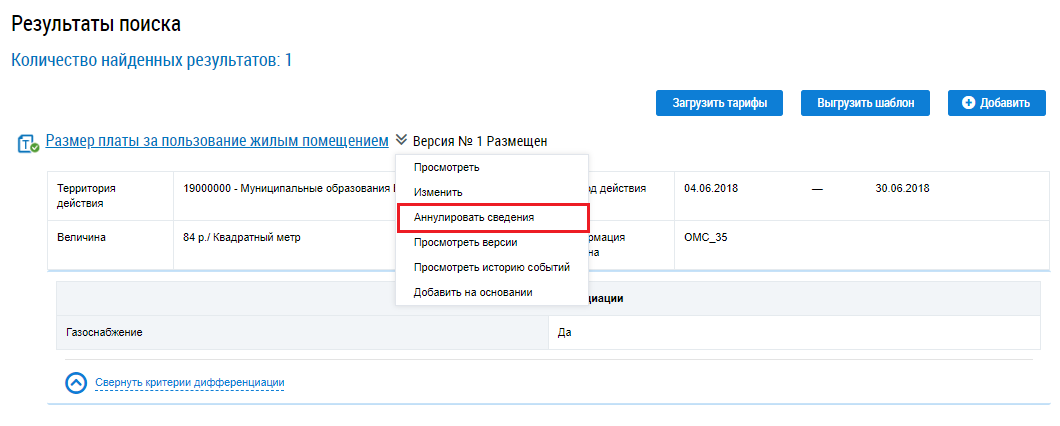
Task: Click the ОМС_35 value cell
Action: pyautogui.click(x=704, y=238)
